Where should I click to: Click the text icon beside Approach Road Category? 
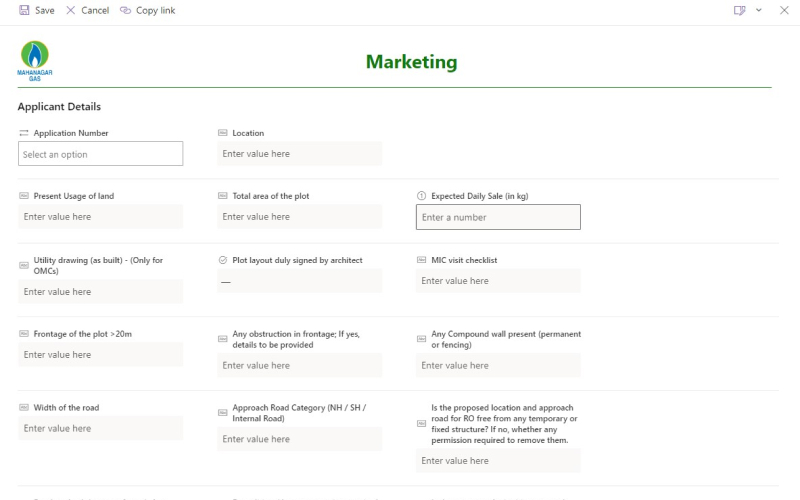[222, 412]
